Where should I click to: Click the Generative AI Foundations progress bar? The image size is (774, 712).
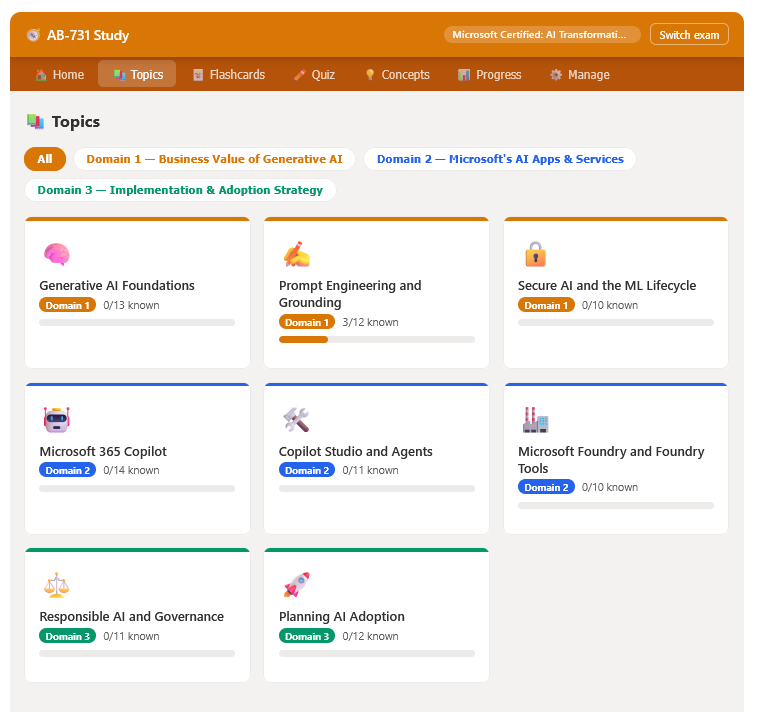(137, 323)
